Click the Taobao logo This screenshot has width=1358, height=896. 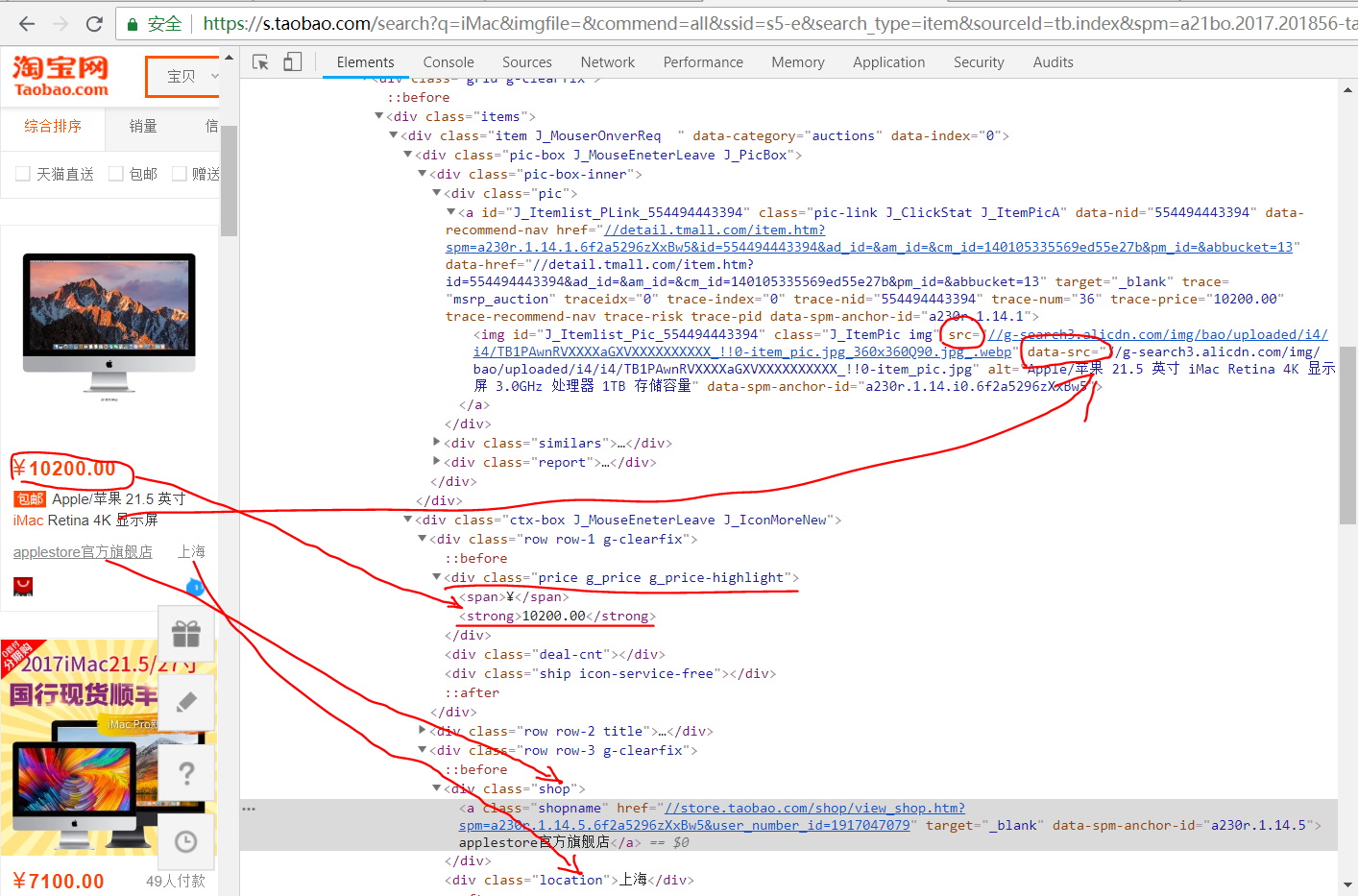61,76
